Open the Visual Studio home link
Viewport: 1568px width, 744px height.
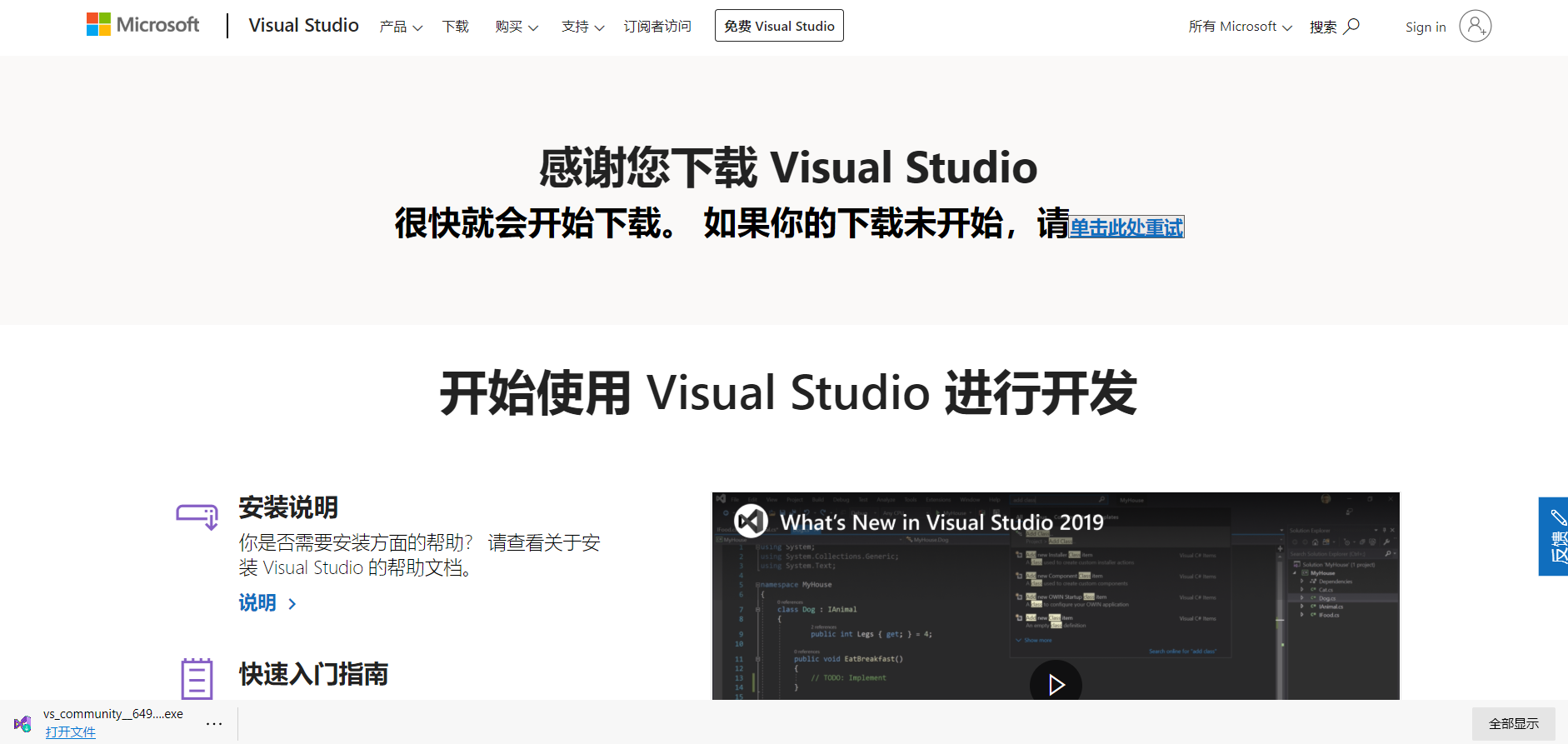[x=303, y=25]
